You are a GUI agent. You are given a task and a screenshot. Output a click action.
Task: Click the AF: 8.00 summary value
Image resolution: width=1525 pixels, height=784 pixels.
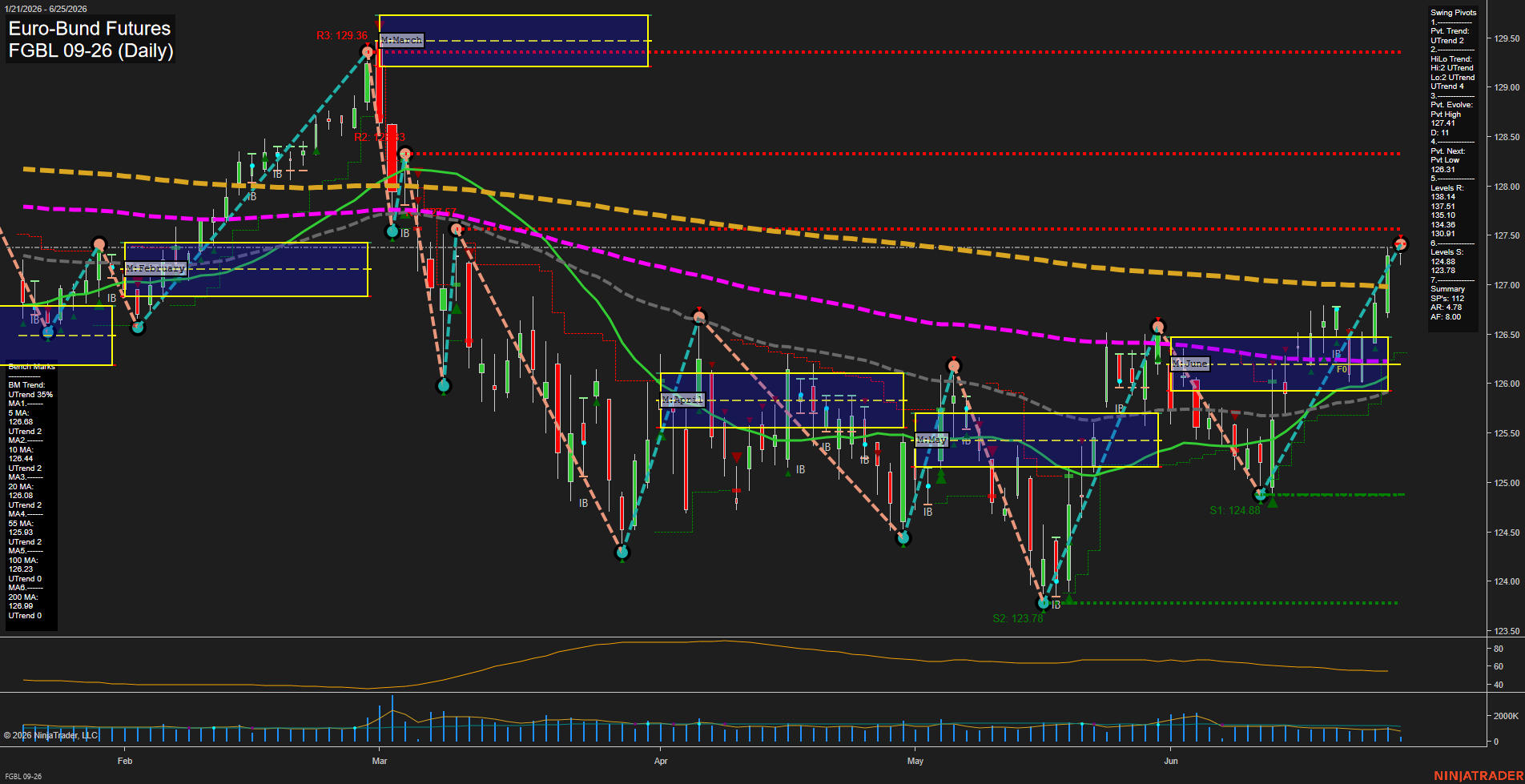pos(1446,317)
